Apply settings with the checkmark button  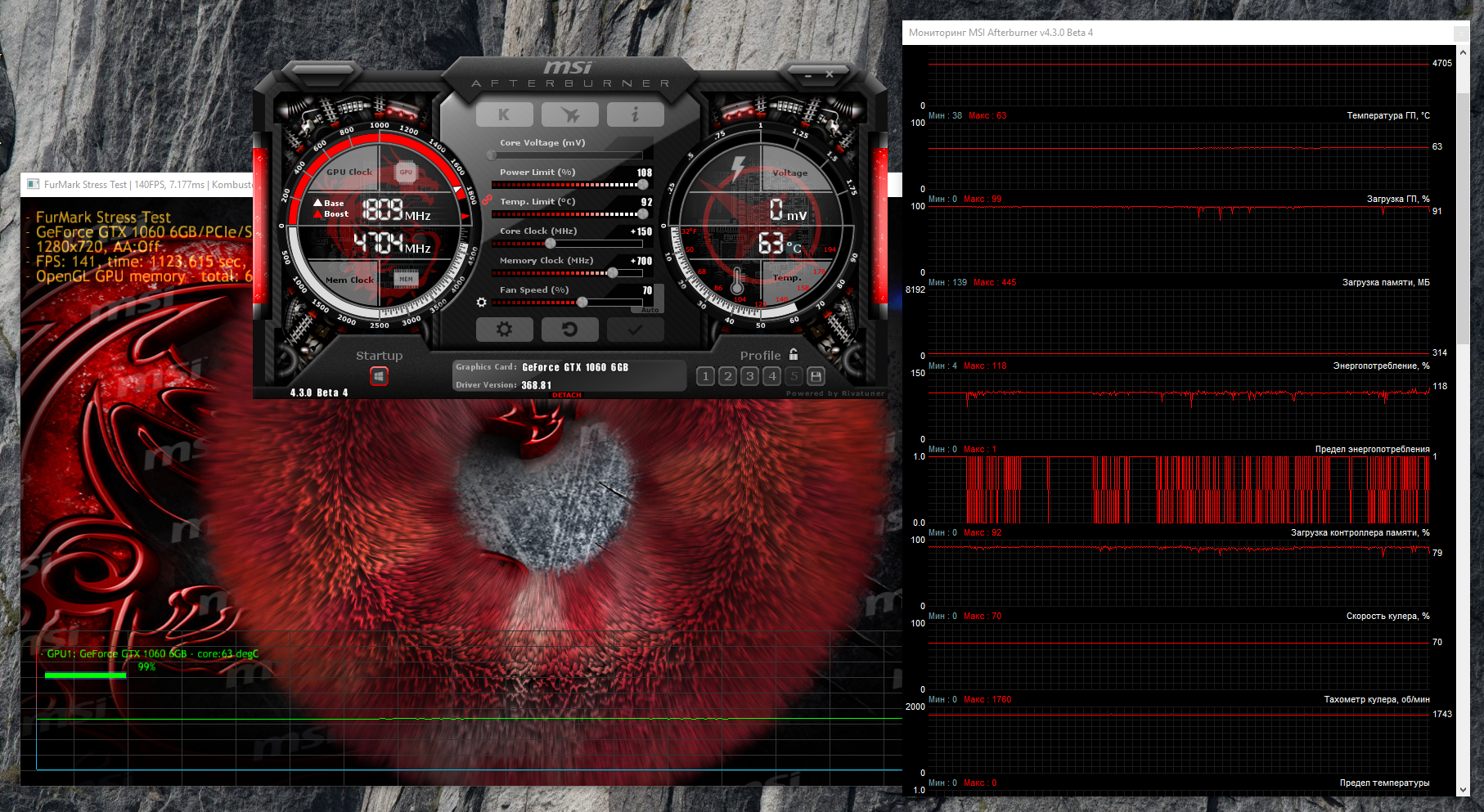[635, 329]
